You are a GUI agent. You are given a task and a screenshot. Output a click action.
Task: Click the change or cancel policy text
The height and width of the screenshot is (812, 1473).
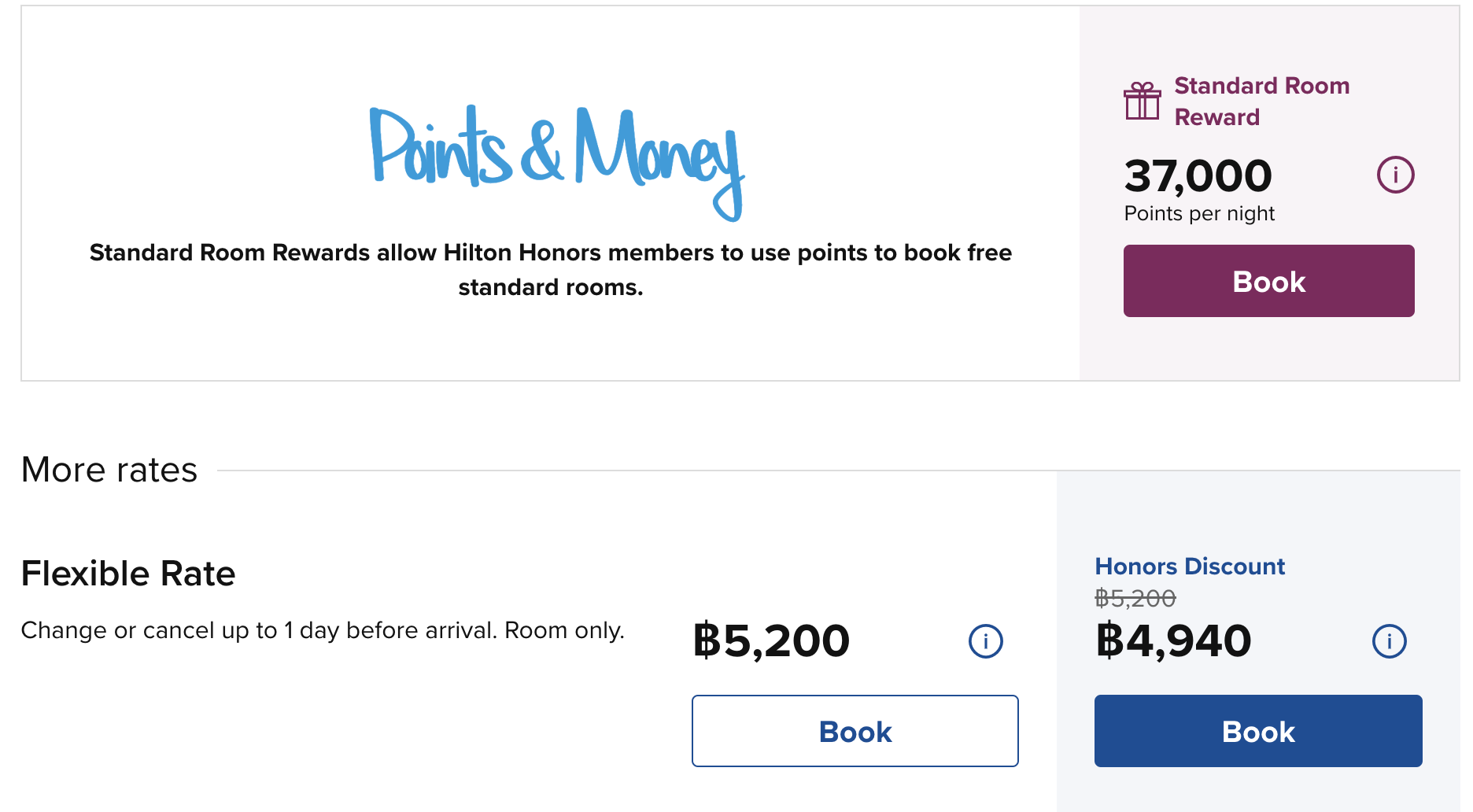(x=323, y=630)
